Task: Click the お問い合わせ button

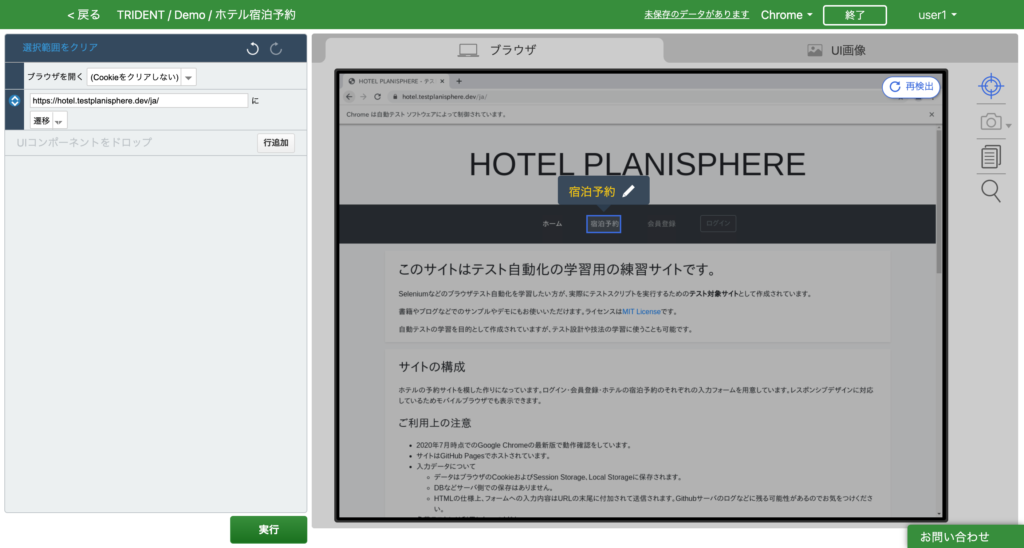Action: click(965, 537)
